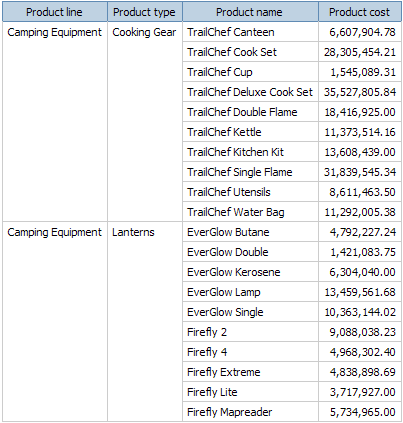Select the TrailChef Deluxe Cook Set cell
The image size is (403, 423).
point(250,92)
